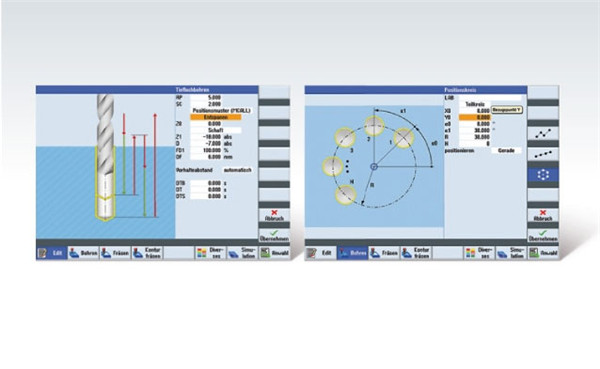
Task: Click Abbruch in the Positionskreis screen
Action: coord(543,215)
